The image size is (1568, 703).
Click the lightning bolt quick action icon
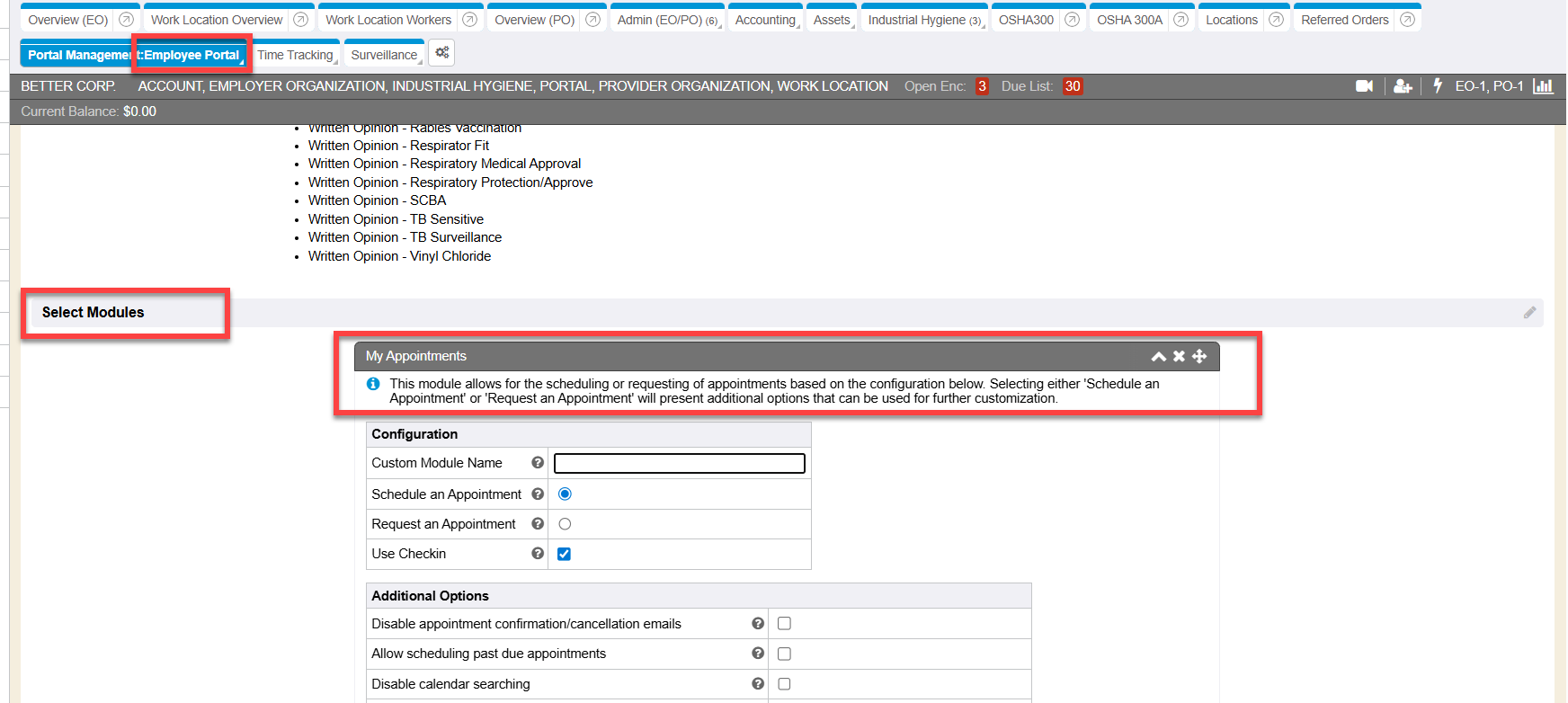coord(1438,85)
